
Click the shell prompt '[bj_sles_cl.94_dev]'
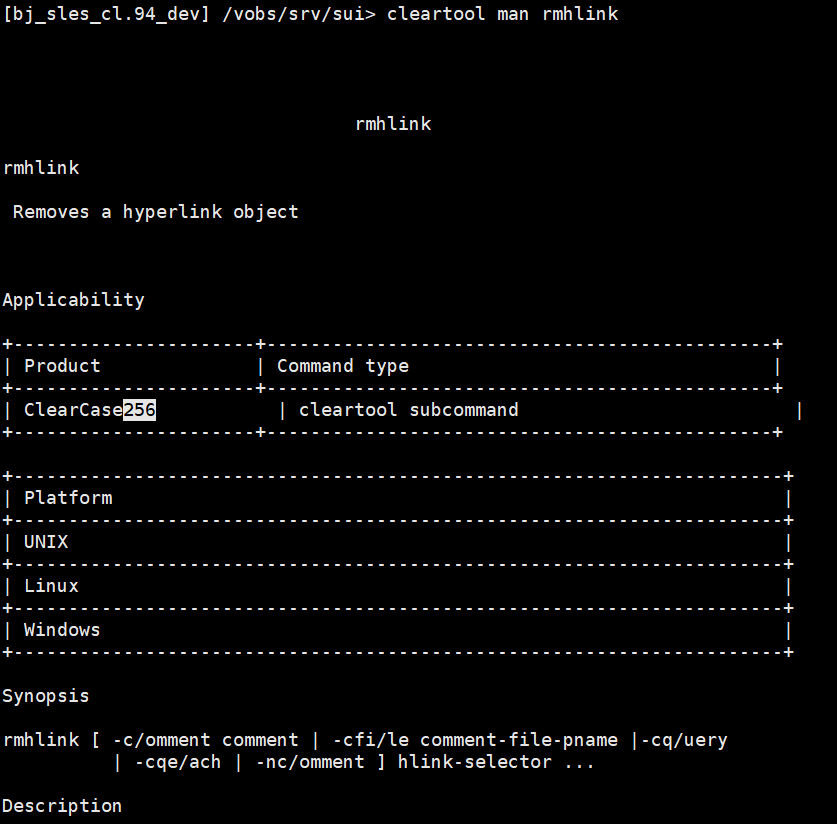tap(106, 14)
